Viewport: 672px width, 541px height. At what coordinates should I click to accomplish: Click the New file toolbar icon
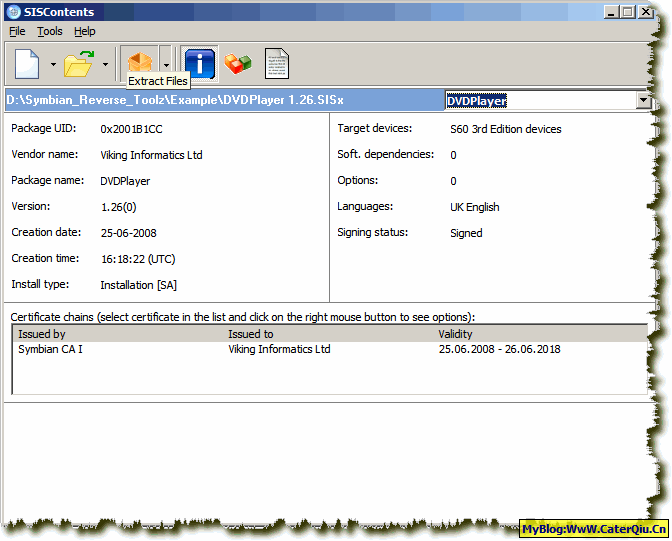[27, 64]
